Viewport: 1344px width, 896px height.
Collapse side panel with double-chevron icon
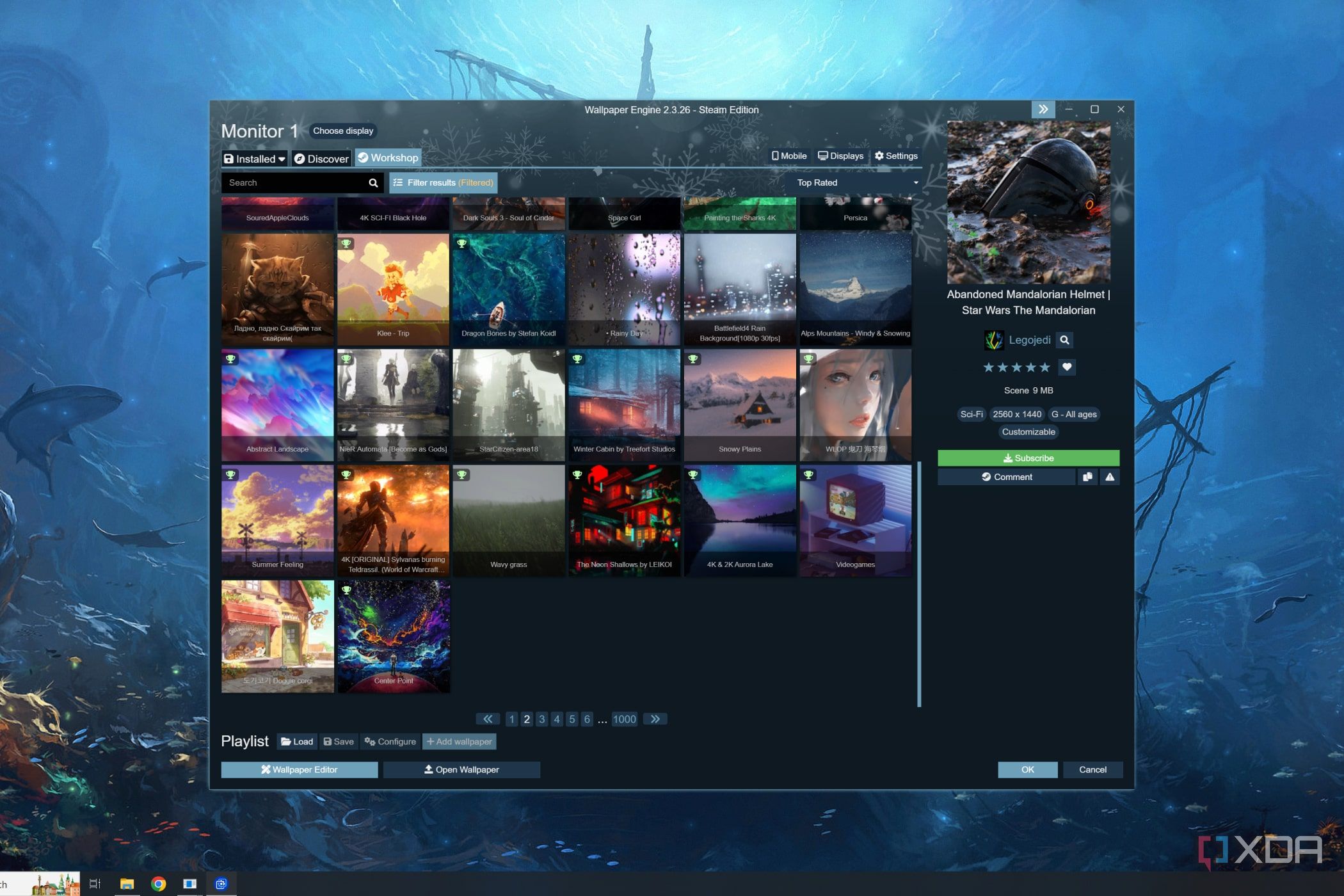(1043, 109)
